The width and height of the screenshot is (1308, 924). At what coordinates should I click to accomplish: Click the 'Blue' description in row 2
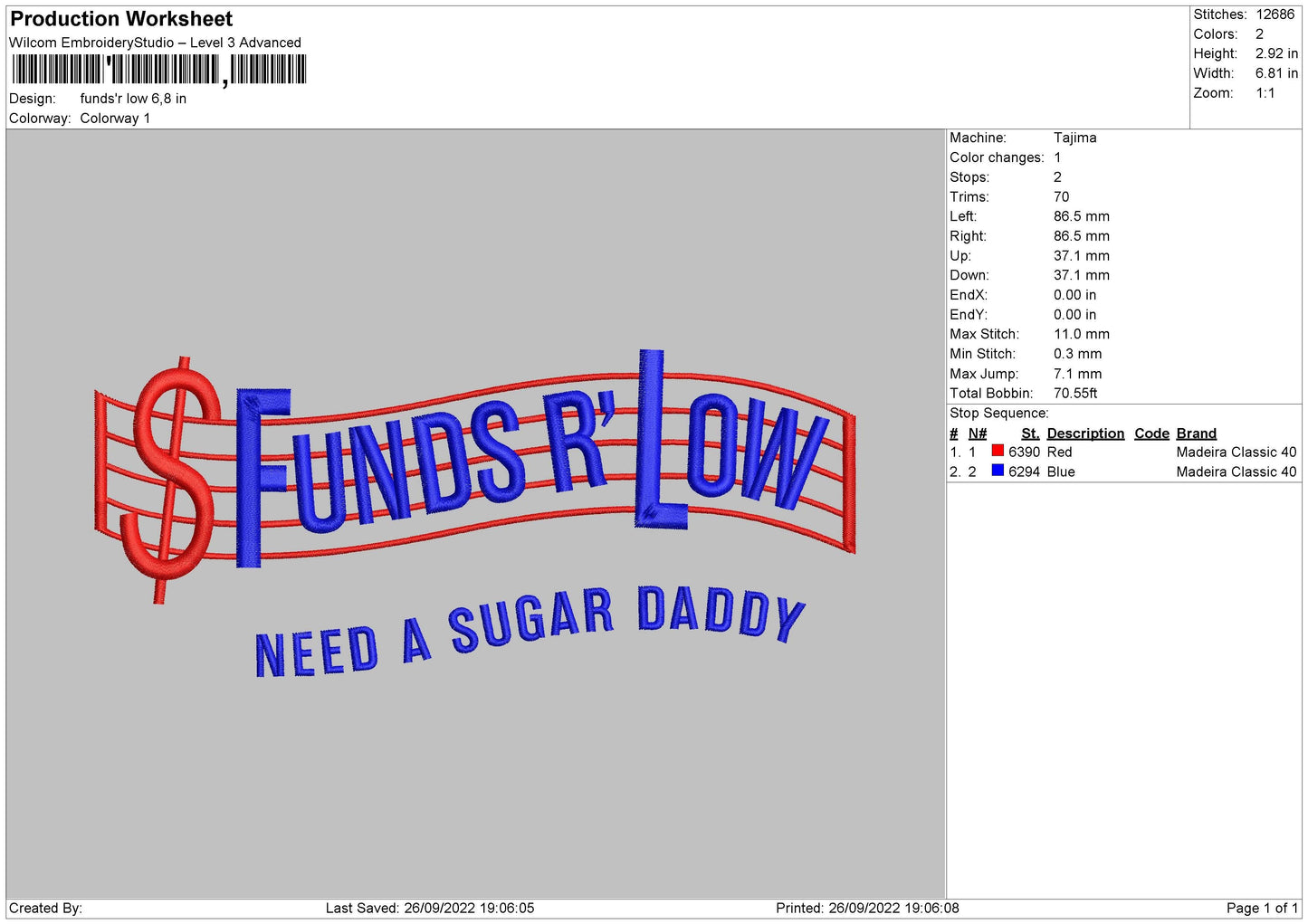[1062, 472]
